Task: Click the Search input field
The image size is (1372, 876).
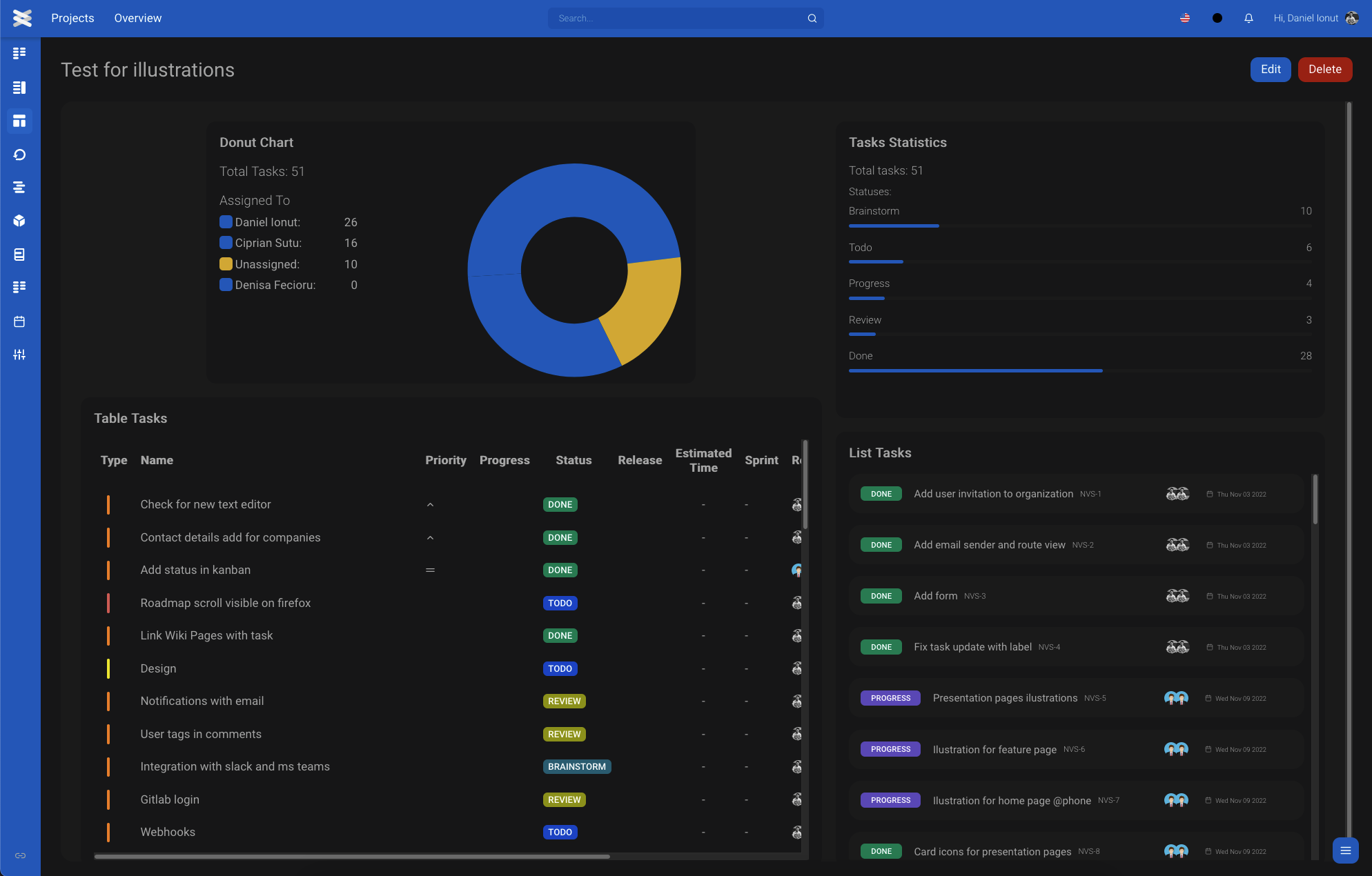Action: [680, 19]
